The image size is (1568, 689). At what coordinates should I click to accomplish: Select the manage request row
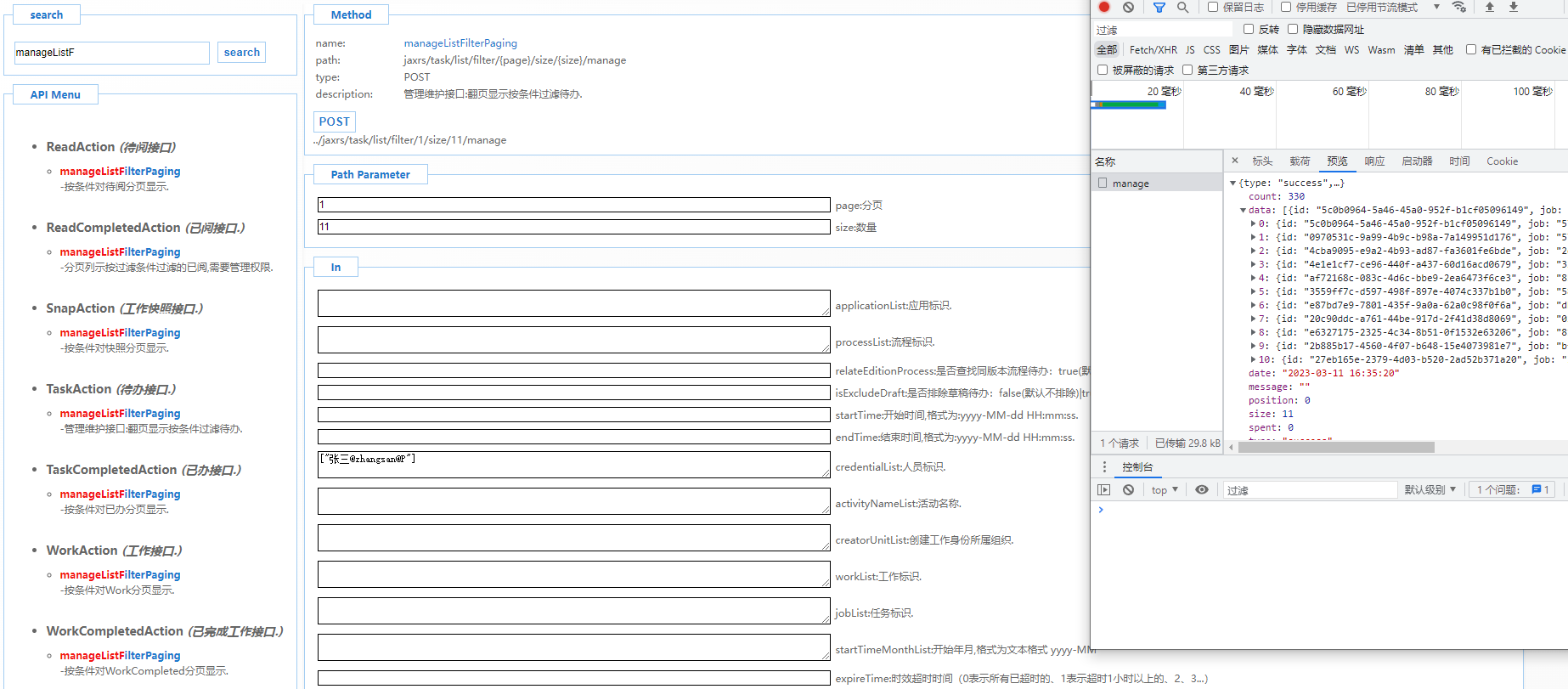(1157, 183)
